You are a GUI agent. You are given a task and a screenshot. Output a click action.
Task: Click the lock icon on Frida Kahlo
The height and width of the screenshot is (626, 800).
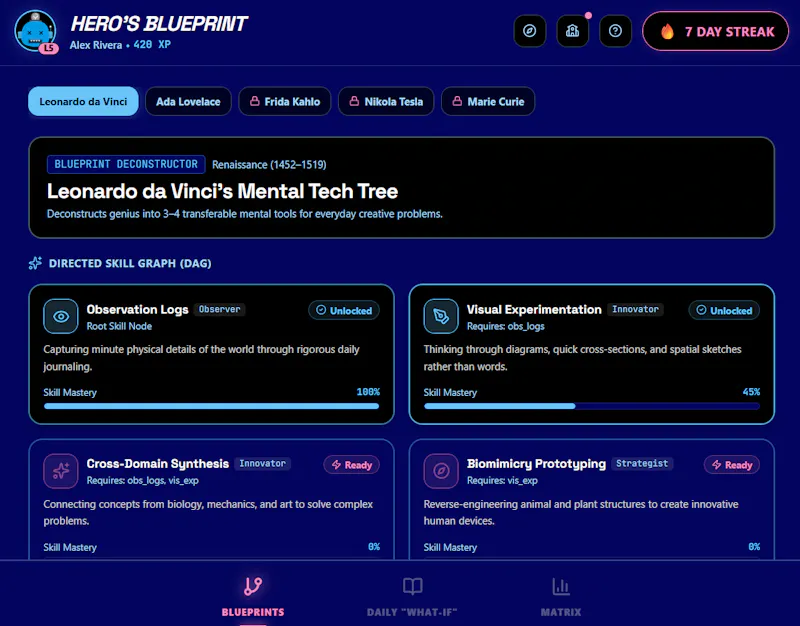(254, 101)
